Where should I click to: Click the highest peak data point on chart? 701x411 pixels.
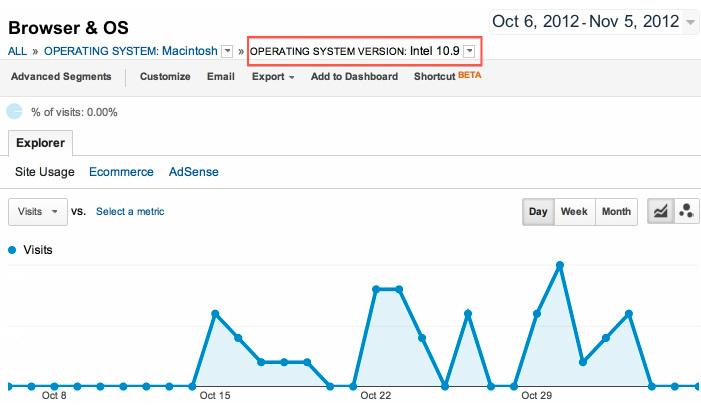coord(560,265)
